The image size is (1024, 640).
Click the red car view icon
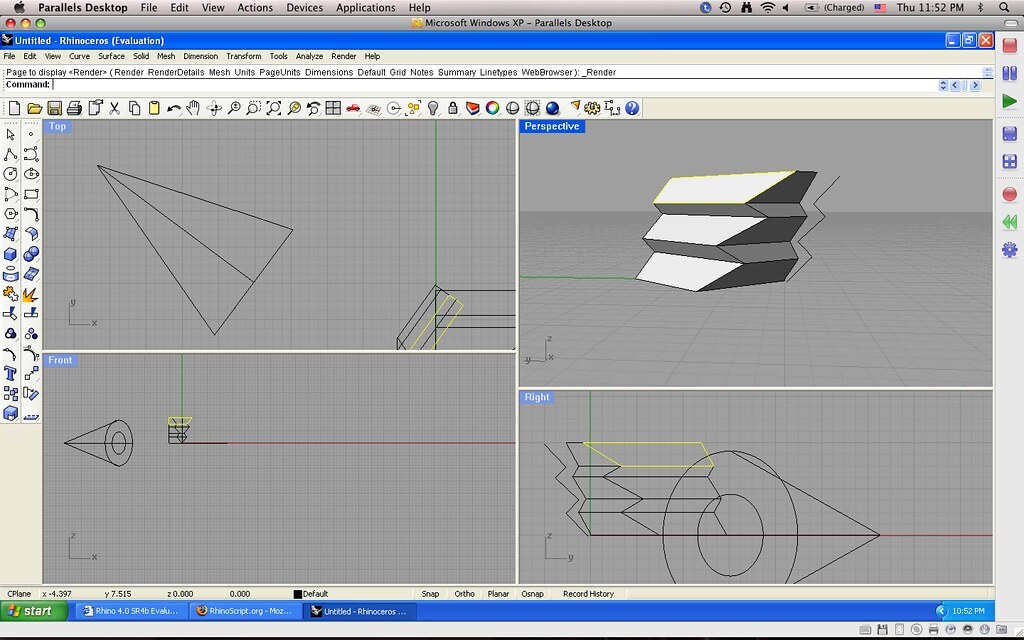[353, 108]
